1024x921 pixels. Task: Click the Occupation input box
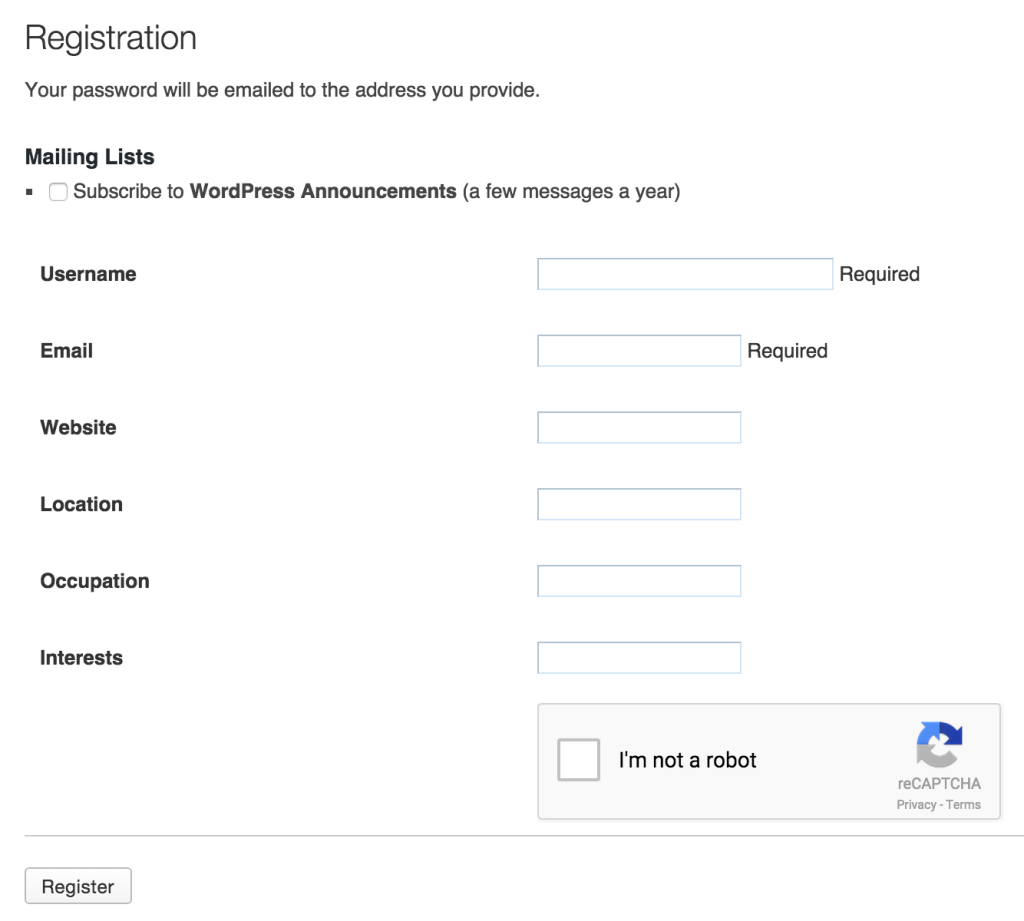(x=639, y=581)
